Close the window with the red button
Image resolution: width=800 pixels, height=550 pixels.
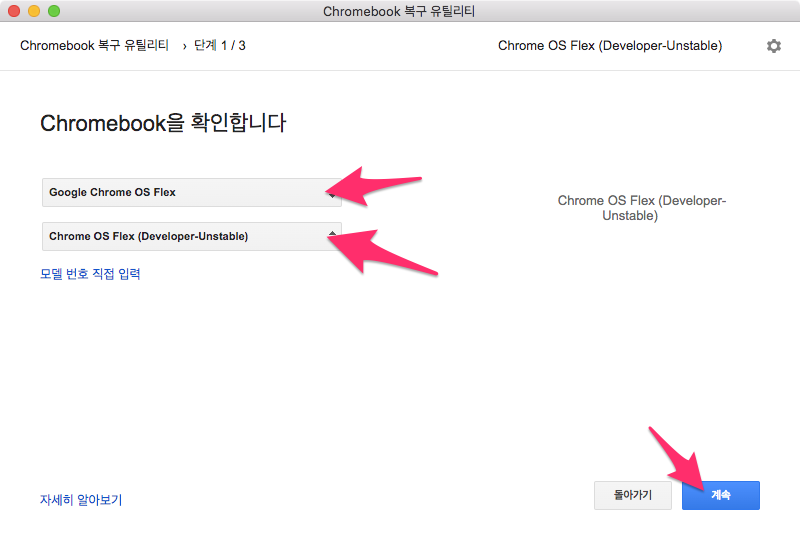point(14,11)
